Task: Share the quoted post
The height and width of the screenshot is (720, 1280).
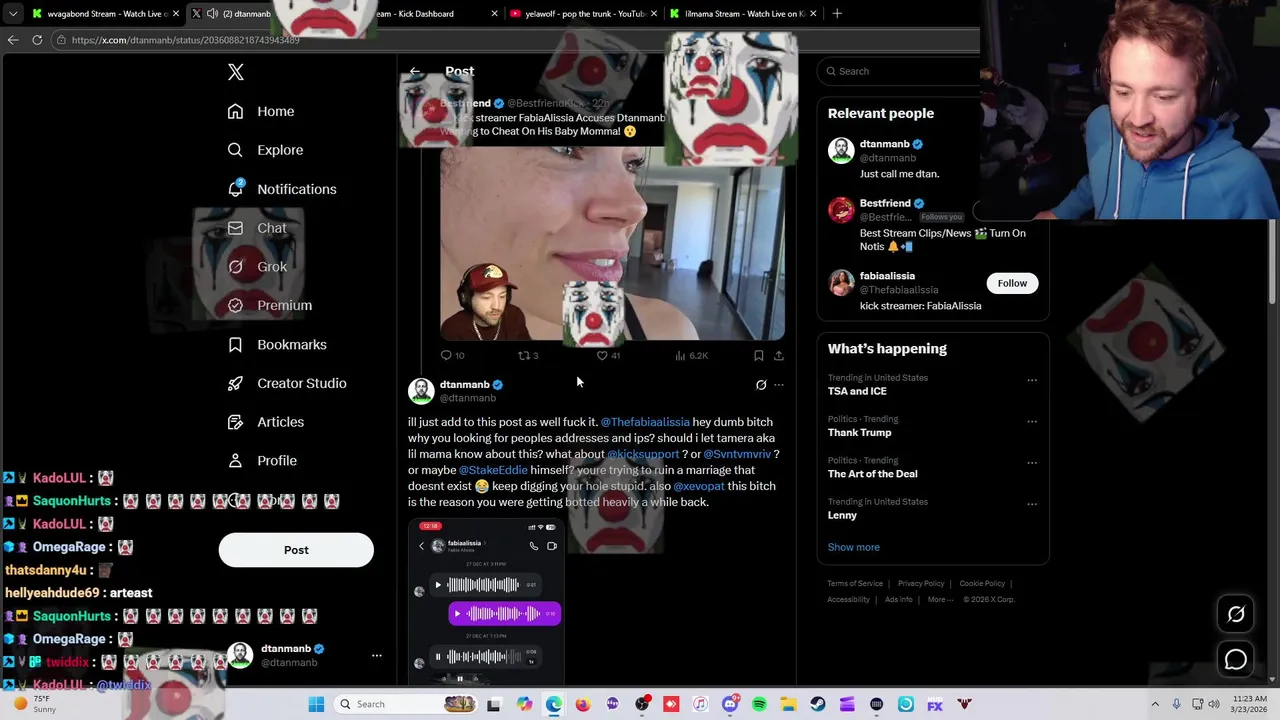Action: point(779,355)
